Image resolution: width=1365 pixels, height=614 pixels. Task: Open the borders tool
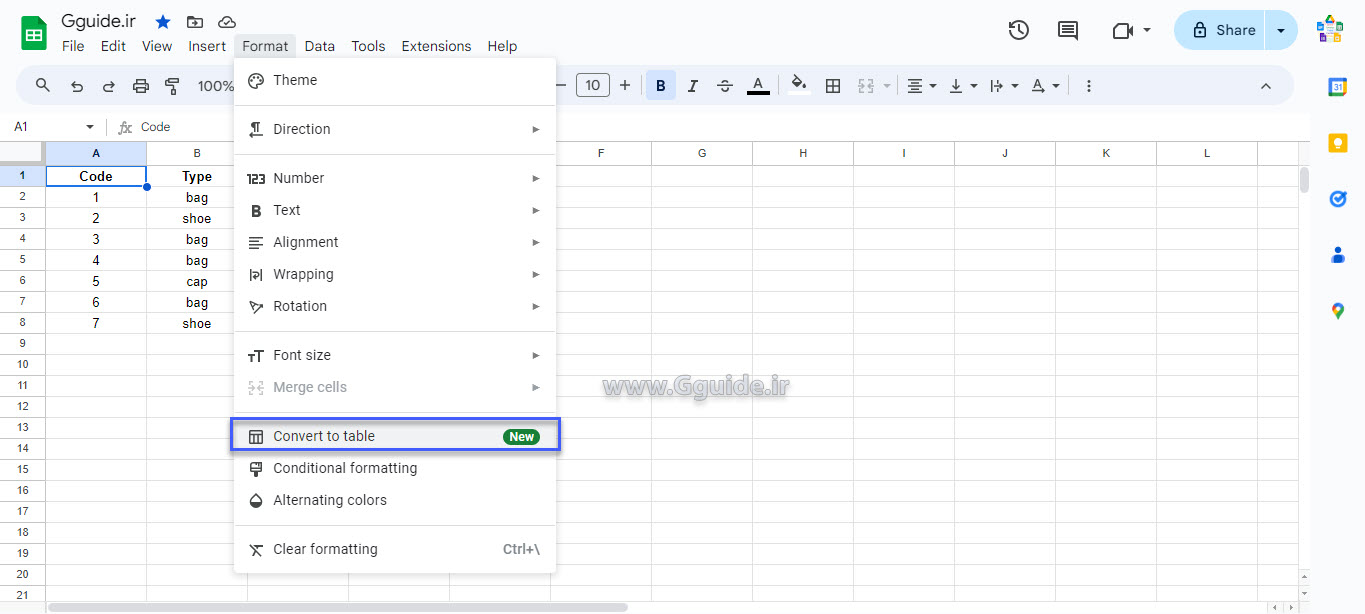833,85
